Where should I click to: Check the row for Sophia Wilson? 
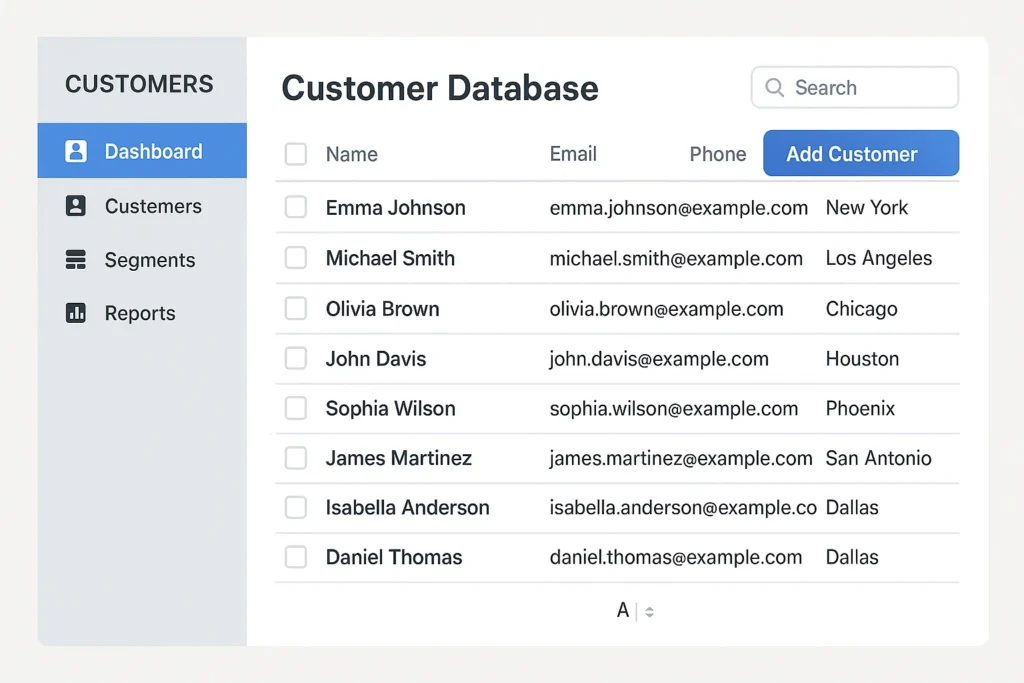tap(296, 408)
